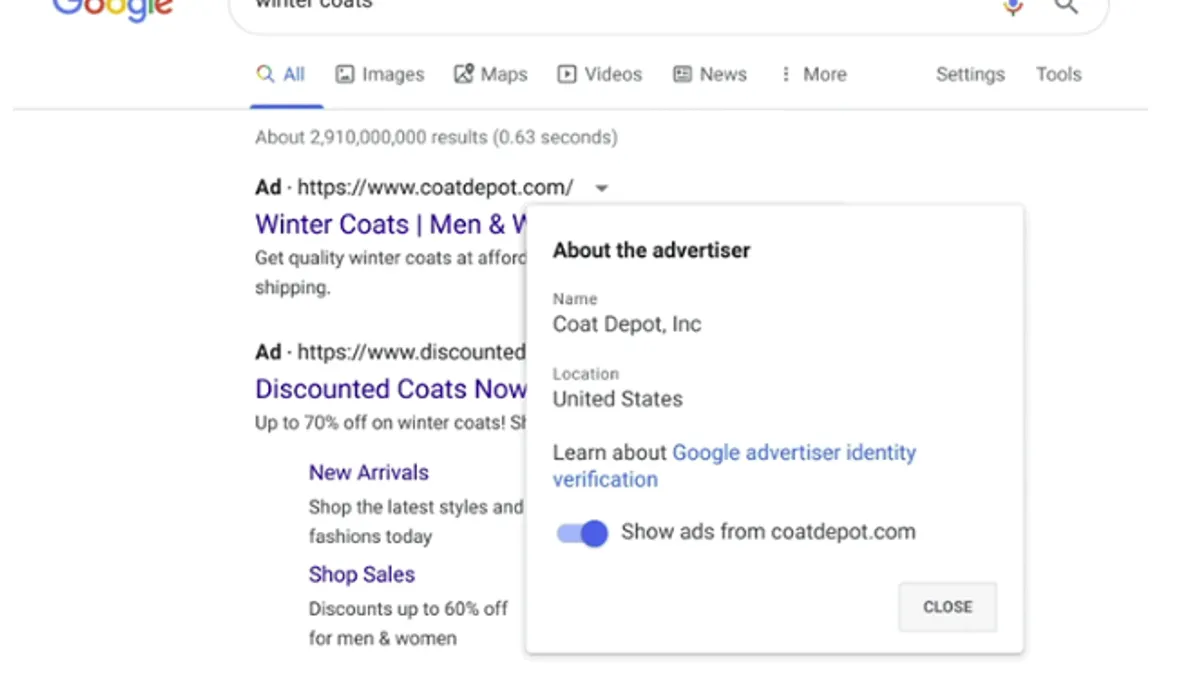Click the microphone voice search icon

[1013, 6]
